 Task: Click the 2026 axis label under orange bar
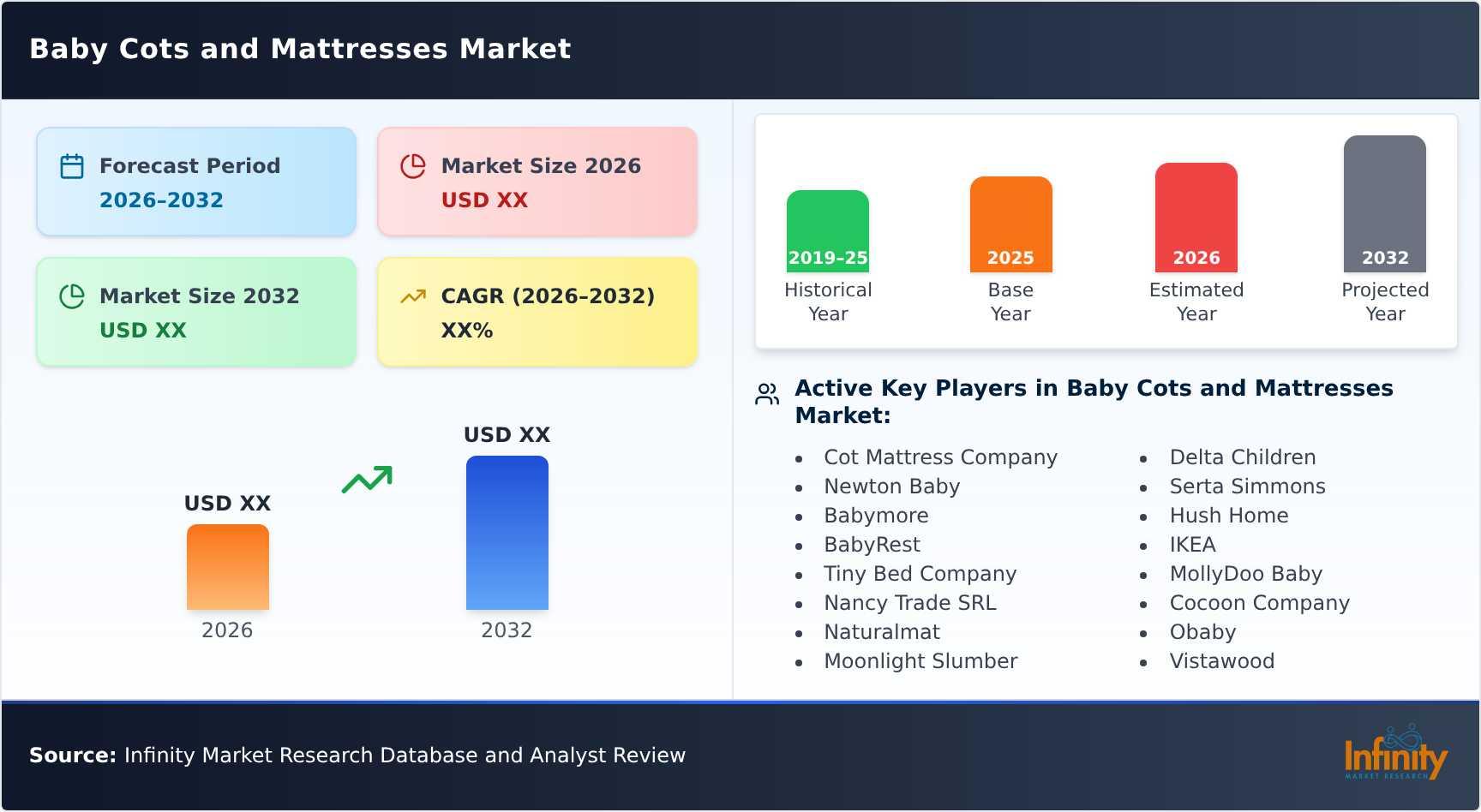[227, 630]
